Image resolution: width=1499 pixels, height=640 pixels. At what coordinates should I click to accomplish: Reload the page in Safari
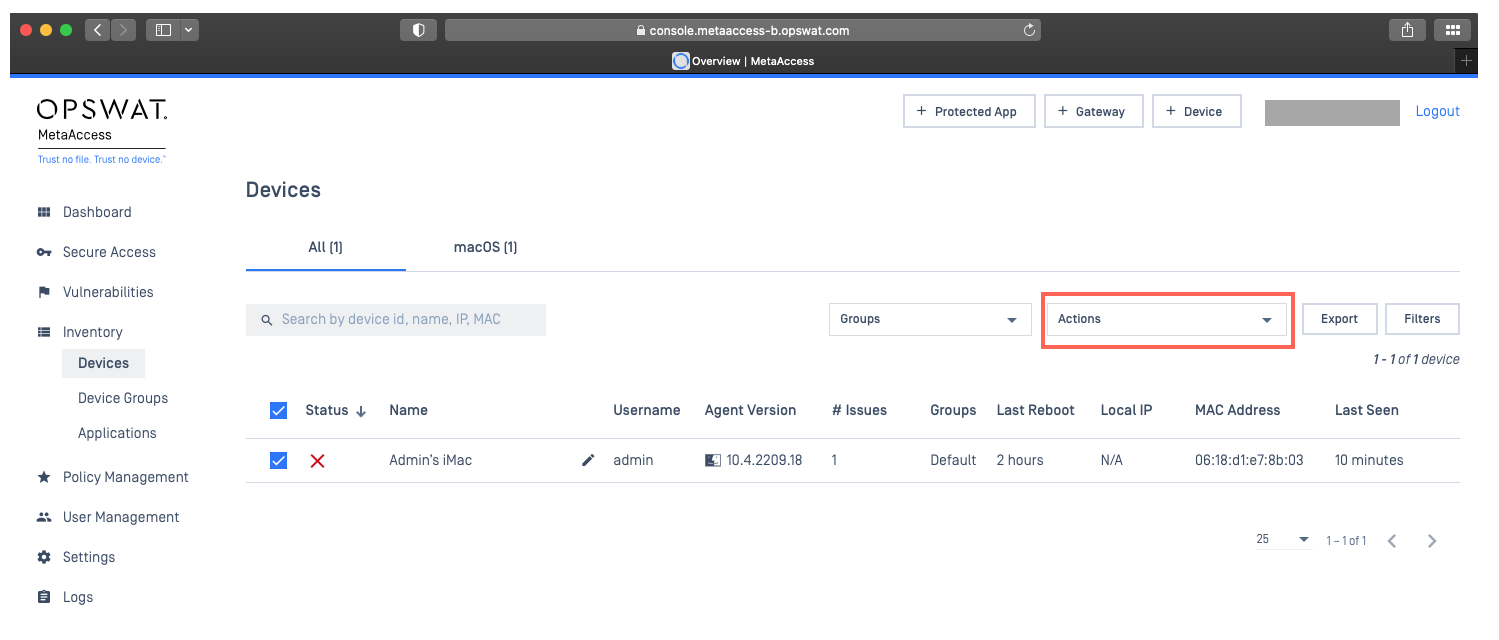click(1029, 30)
